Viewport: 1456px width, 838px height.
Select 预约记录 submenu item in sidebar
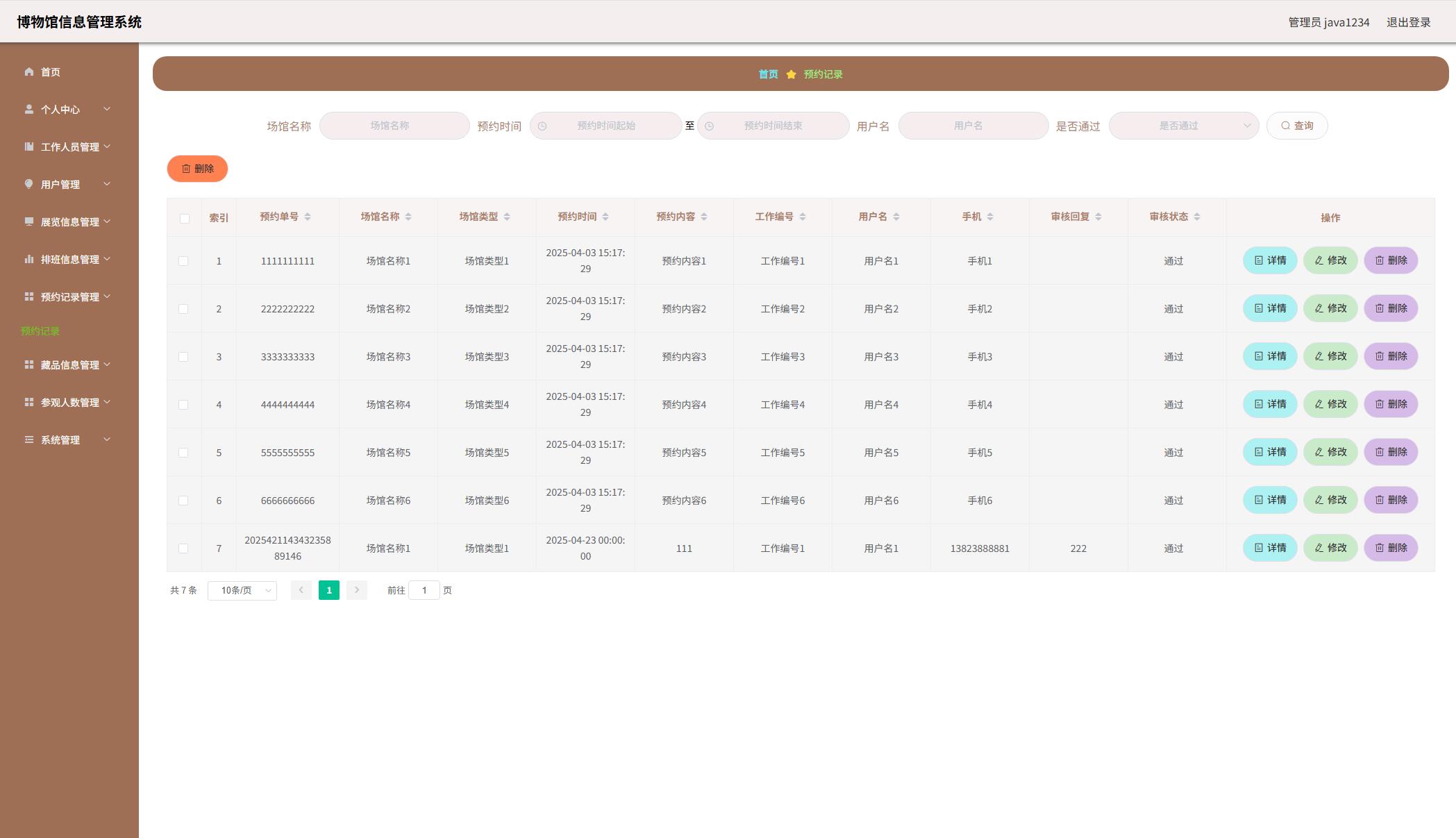(40, 331)
